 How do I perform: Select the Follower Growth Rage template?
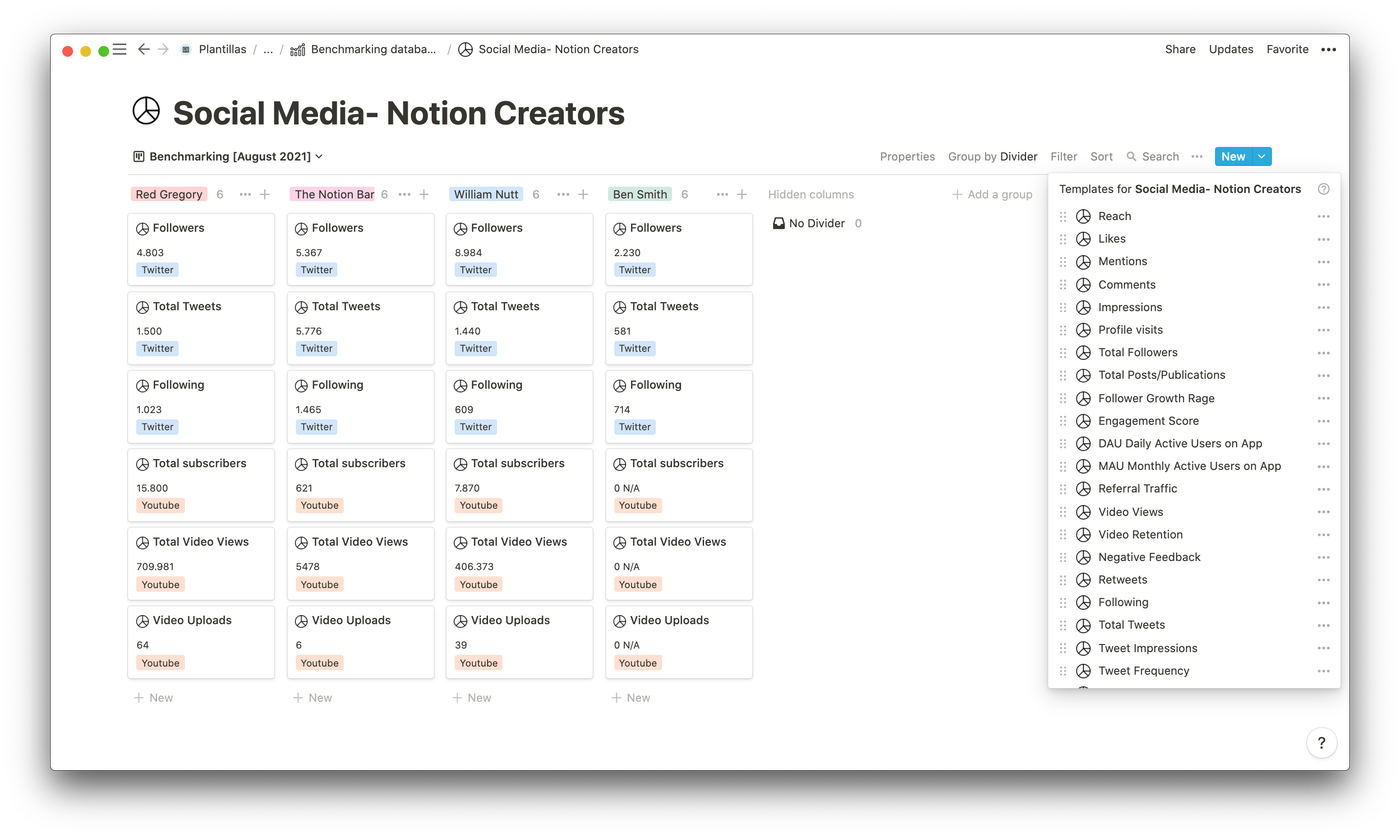click(x=1194, y=398)
